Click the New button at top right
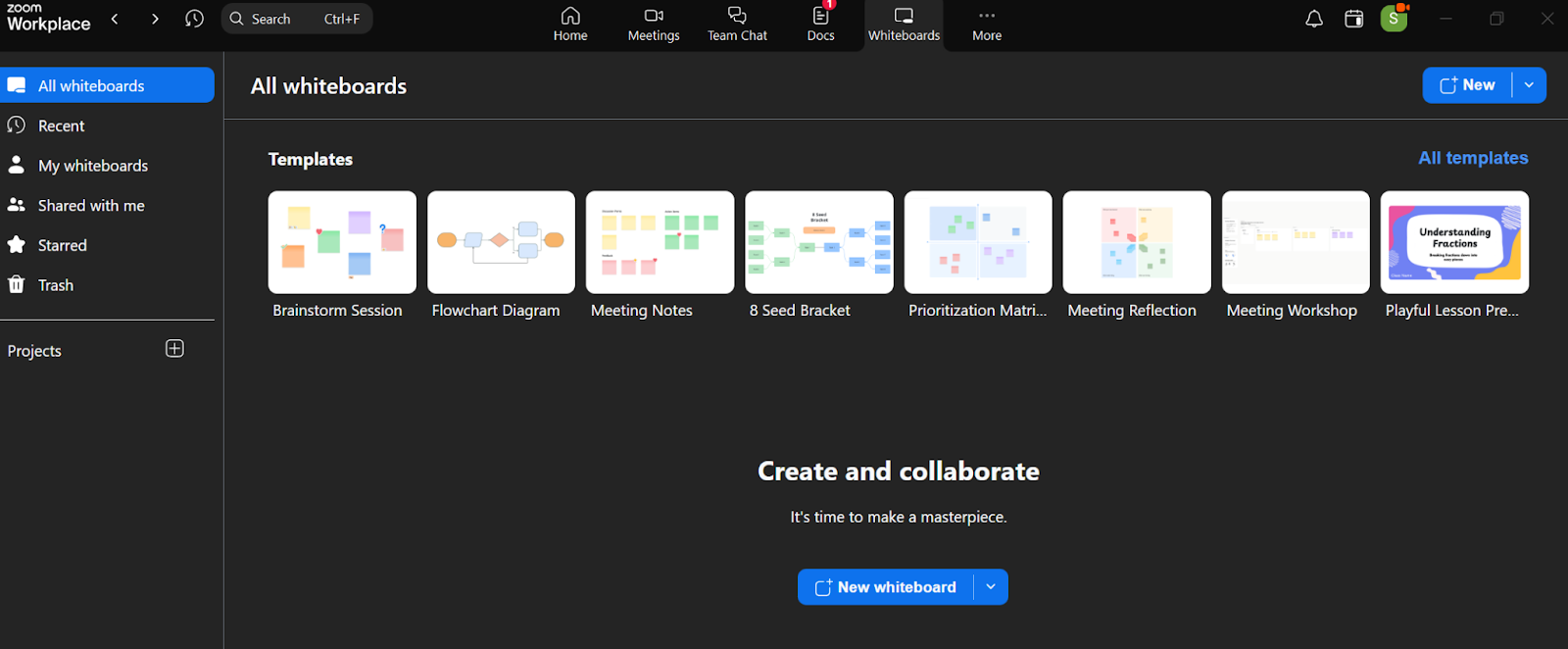 pos(1467,85)
